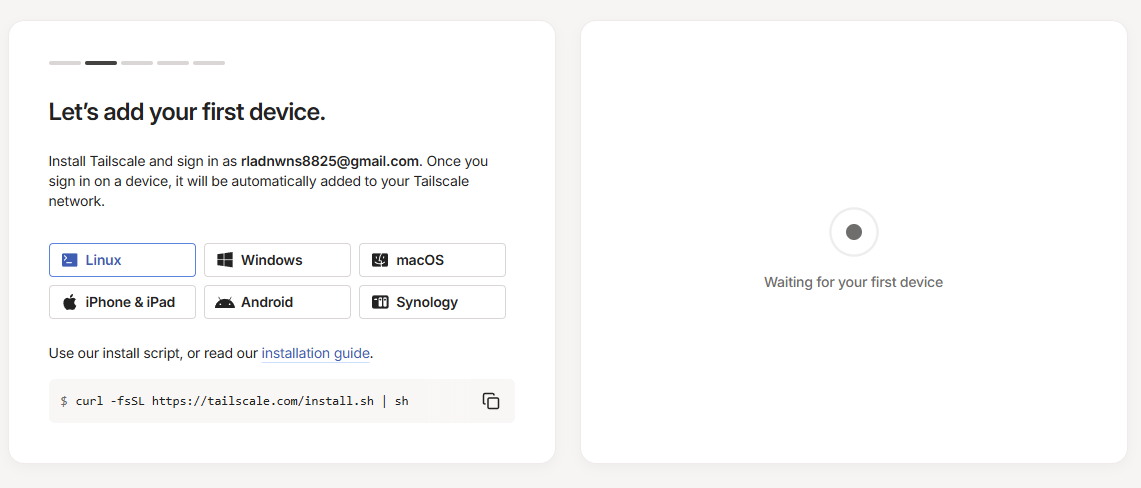Select macOS as your device

click(x=432, y=260)
